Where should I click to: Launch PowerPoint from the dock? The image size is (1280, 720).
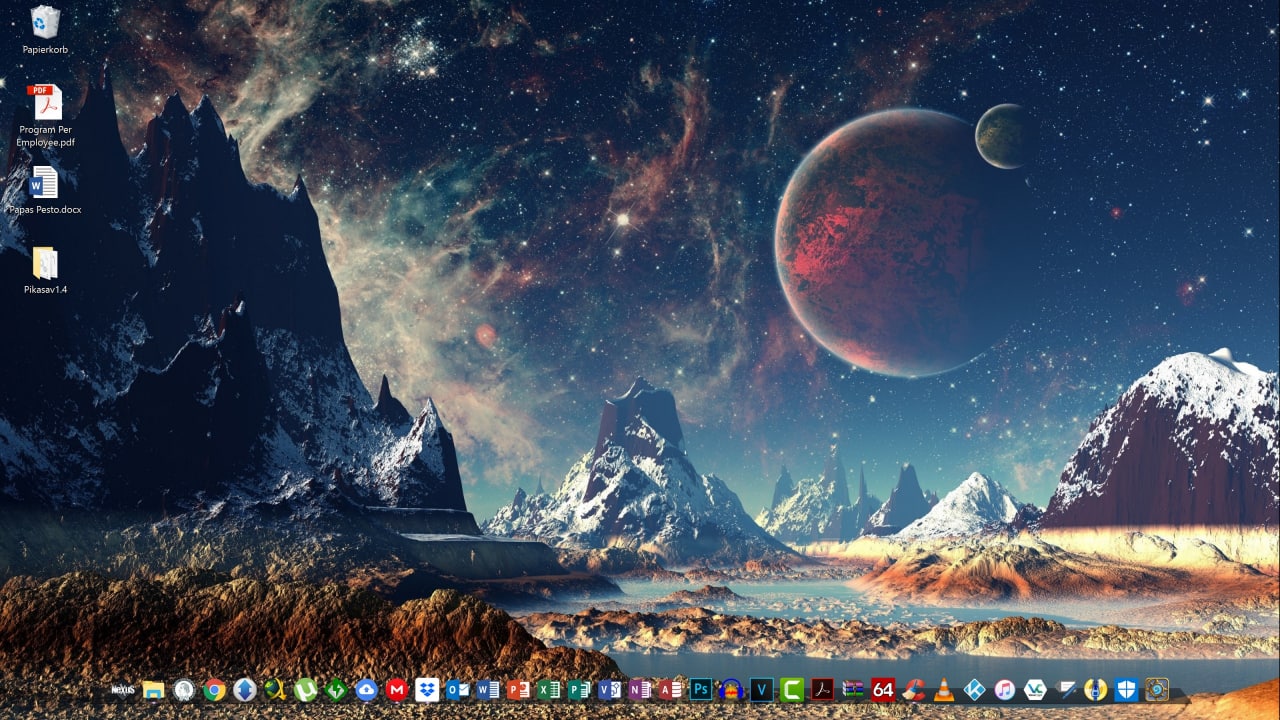coord(519,690)
